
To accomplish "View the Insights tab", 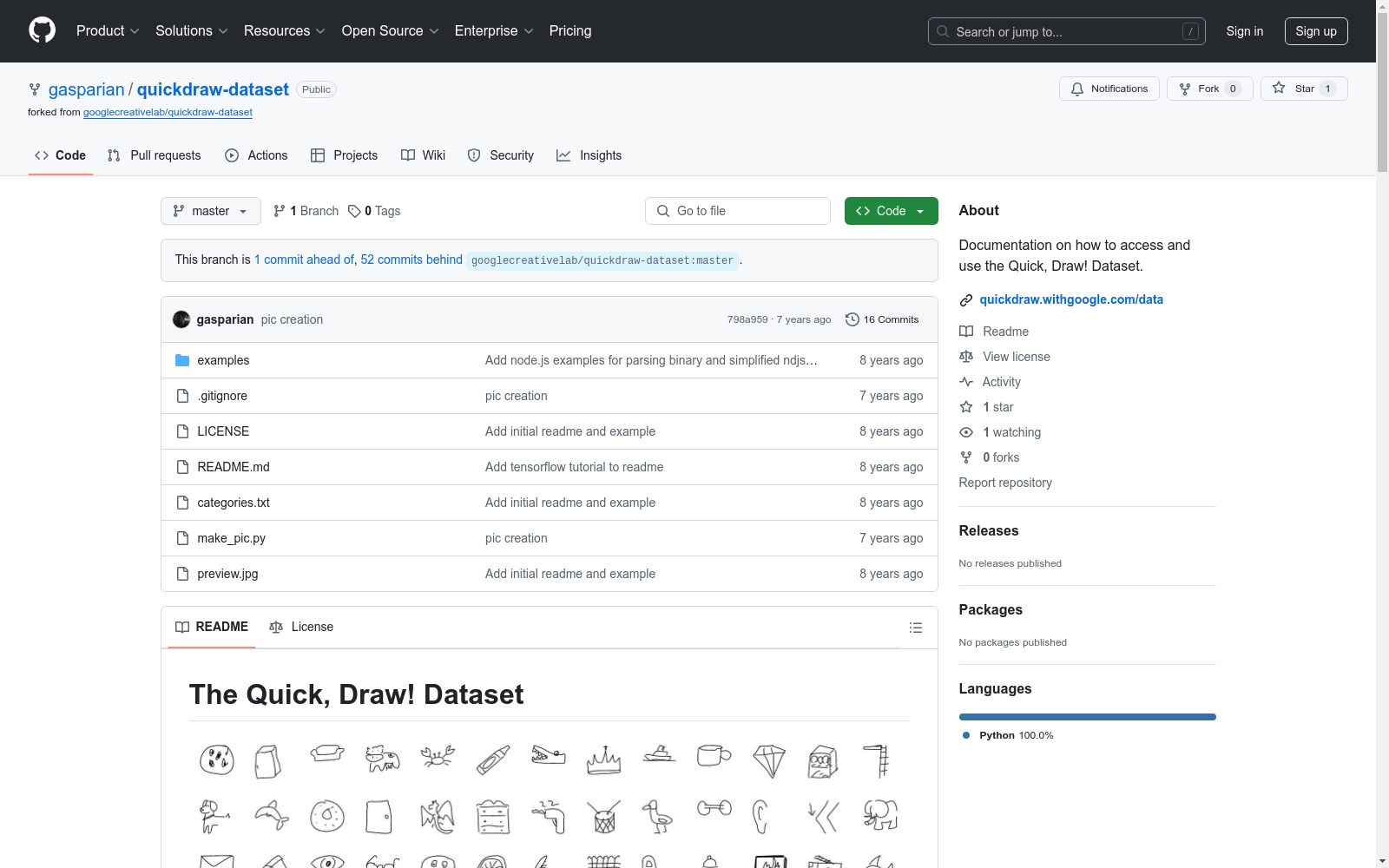I will [589, 155].
